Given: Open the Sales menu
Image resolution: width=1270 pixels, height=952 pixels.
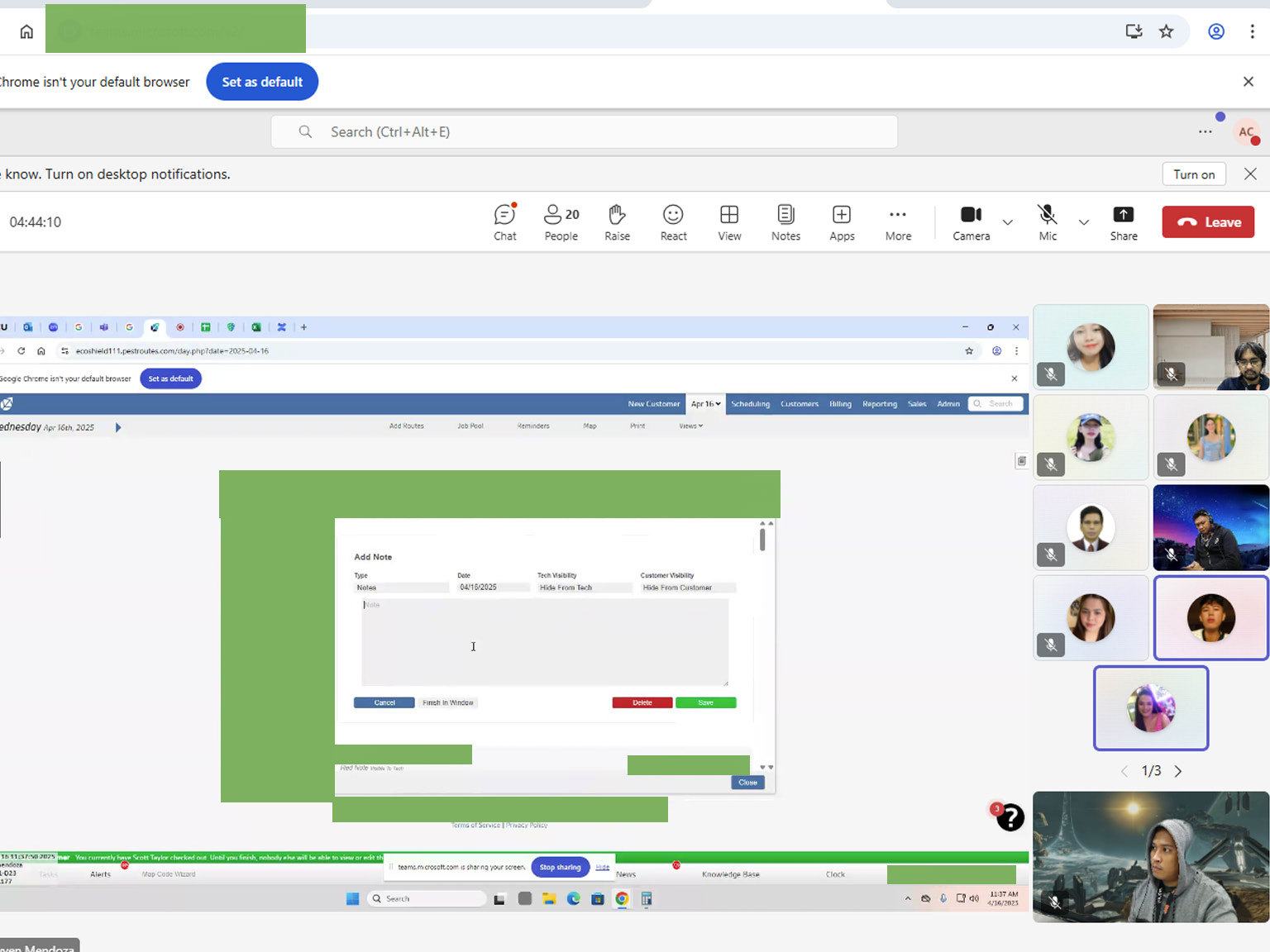Looking at the screenshot, I should 917,404.
